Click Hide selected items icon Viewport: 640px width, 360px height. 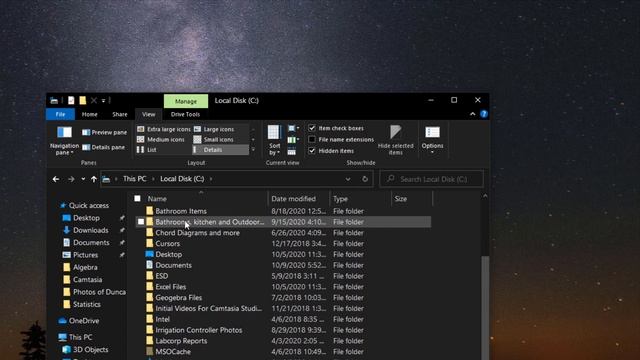[x=396, y=140]
